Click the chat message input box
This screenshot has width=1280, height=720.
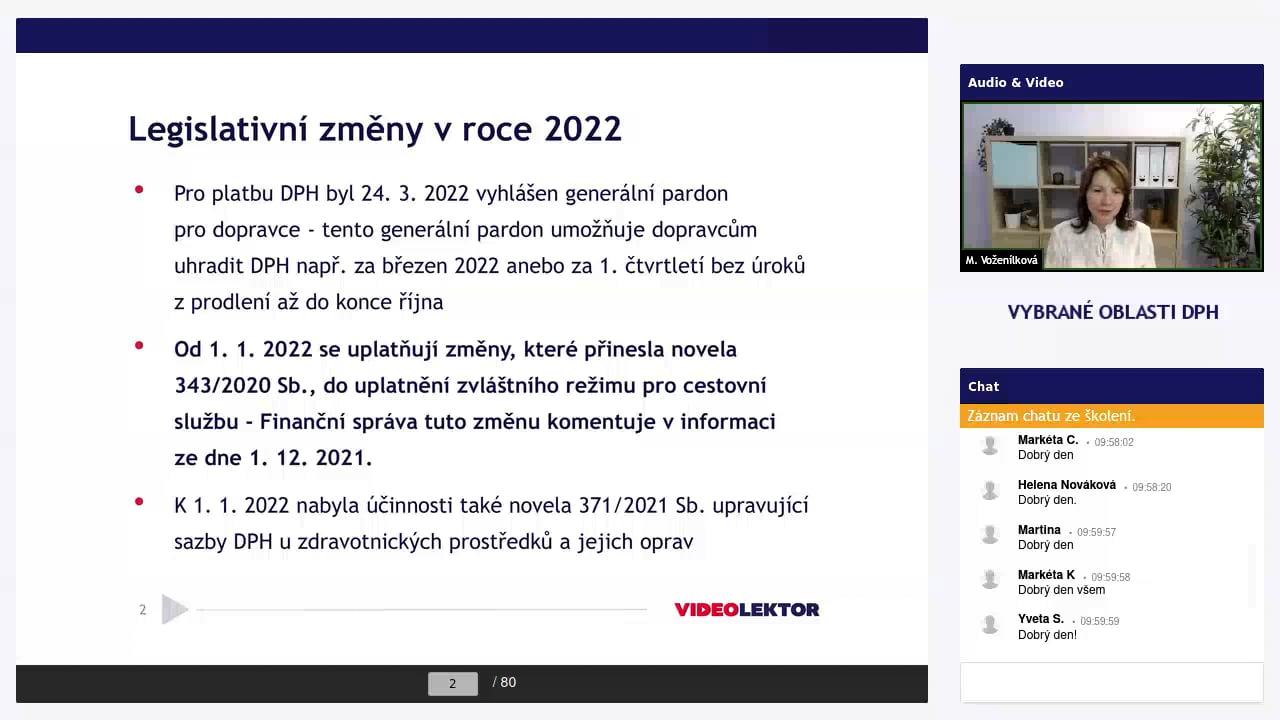coord(1112,682)
